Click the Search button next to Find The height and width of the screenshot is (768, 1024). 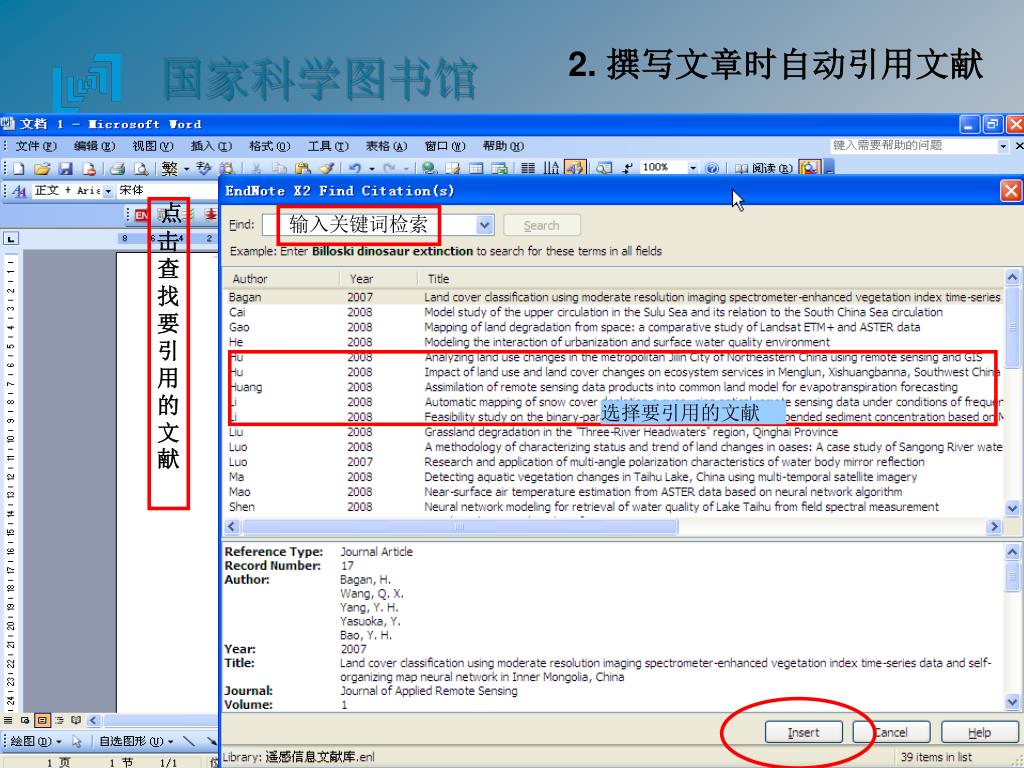pyautogui.click(x=541, y=225)
